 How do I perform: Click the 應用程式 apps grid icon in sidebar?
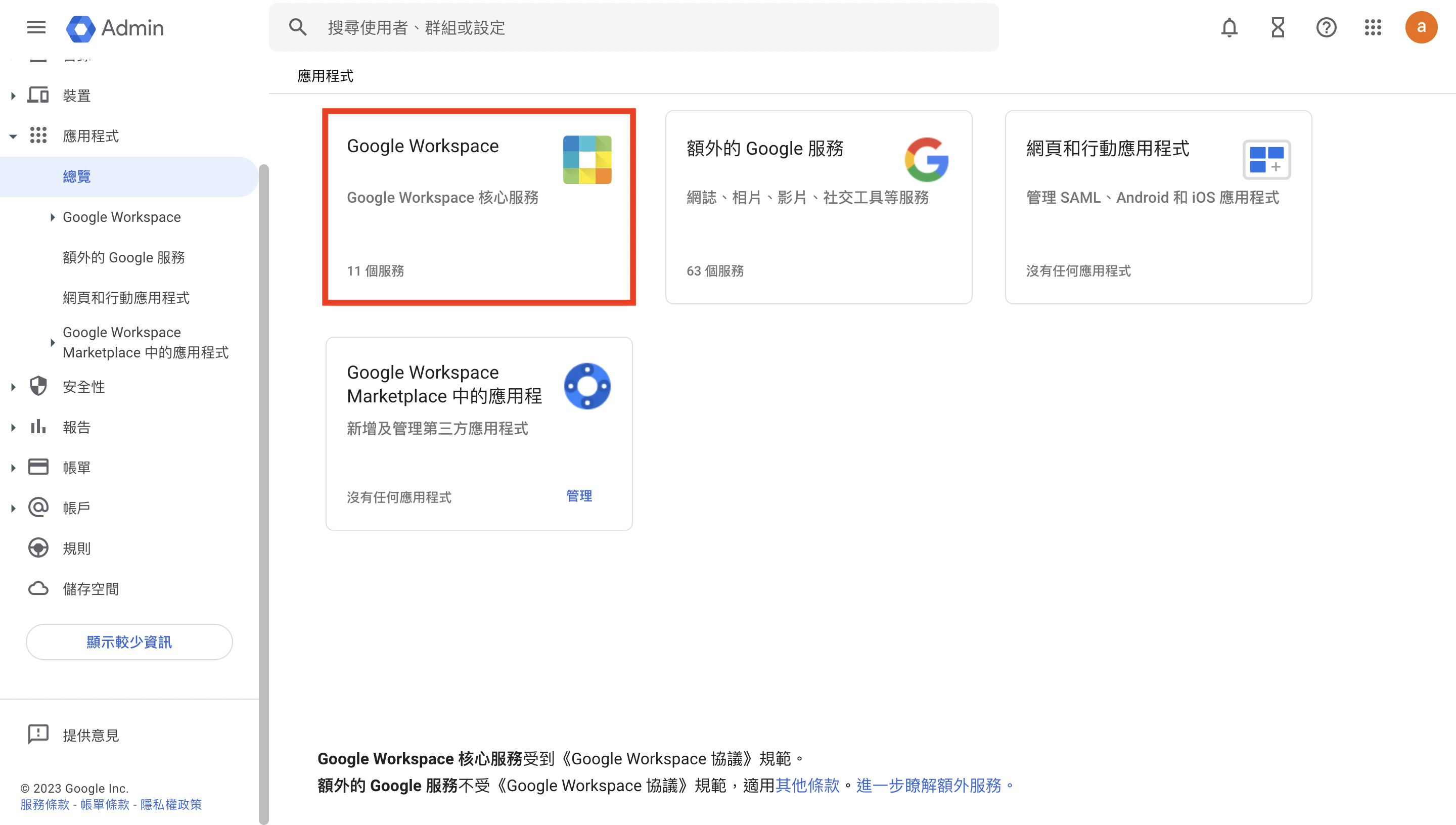coord(38,135)
